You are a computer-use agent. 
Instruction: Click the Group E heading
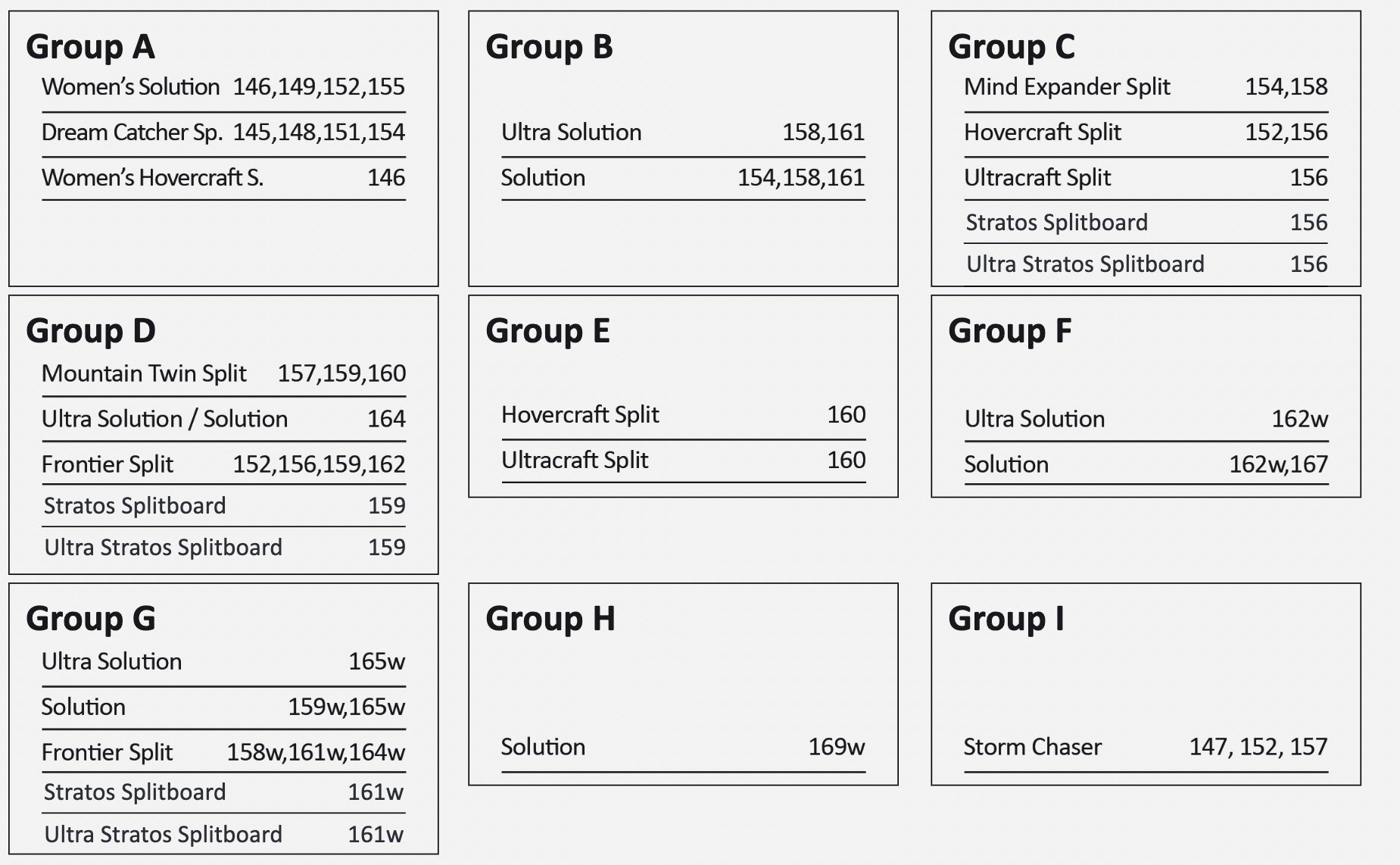point(547,331)
